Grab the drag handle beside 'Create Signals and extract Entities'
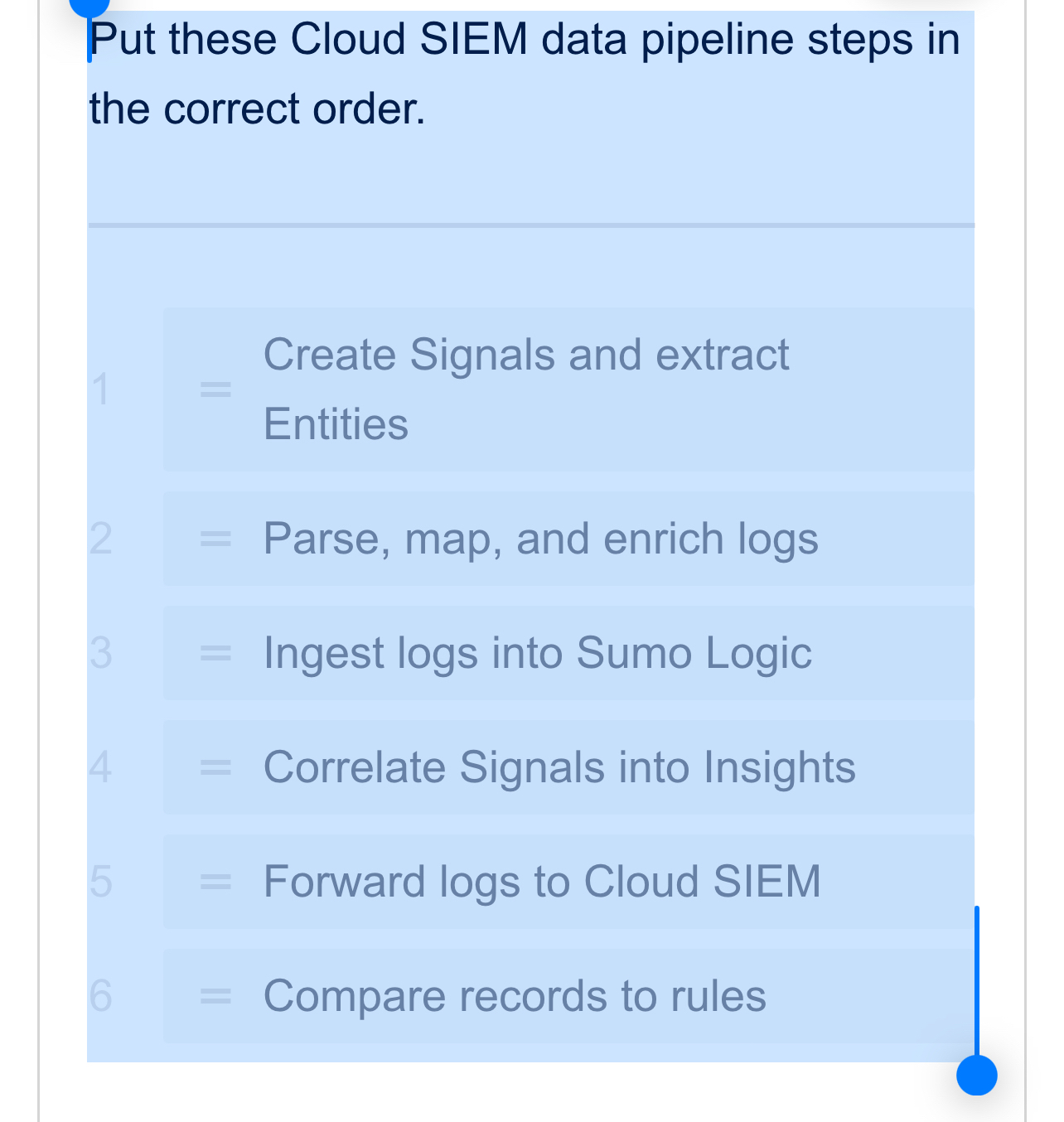This screenshot has width=1064, height=1122. pos(214,389)
